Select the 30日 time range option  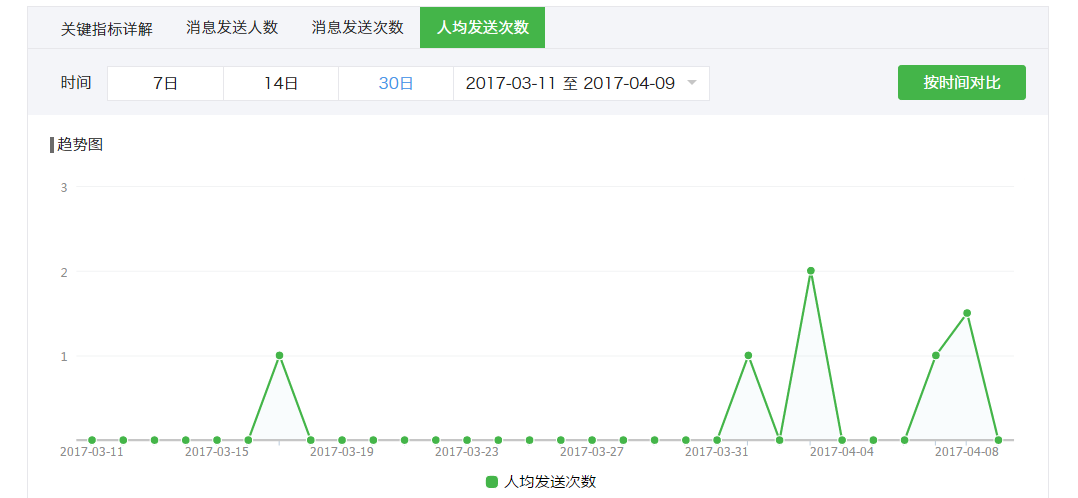click(396, 84)
